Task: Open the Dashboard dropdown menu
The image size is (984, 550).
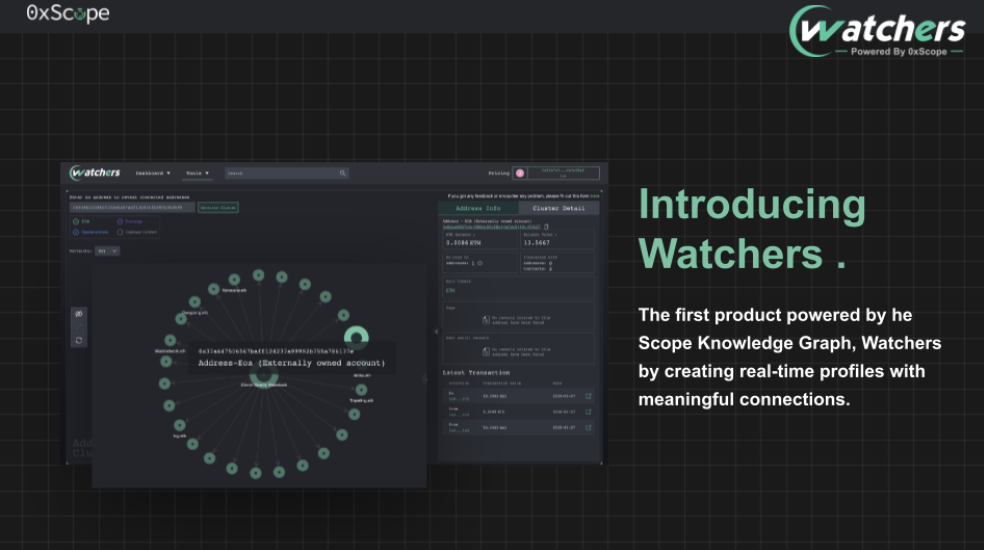Action: pyautogui.click(x=152, y=173)
